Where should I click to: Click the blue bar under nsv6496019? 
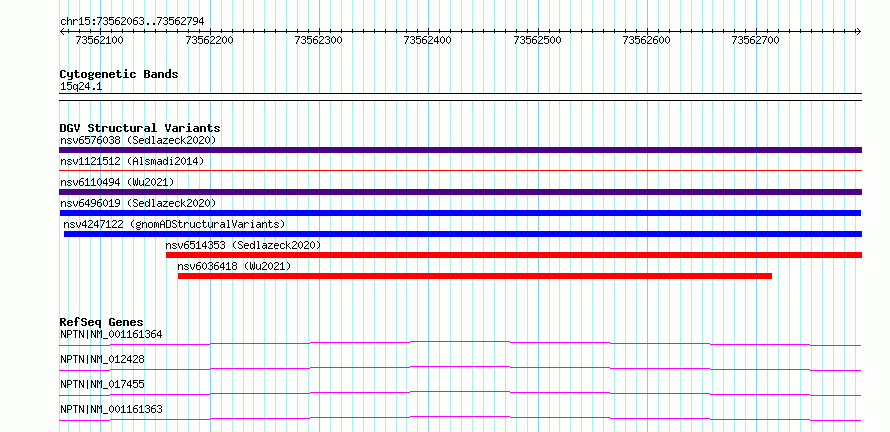460,213
